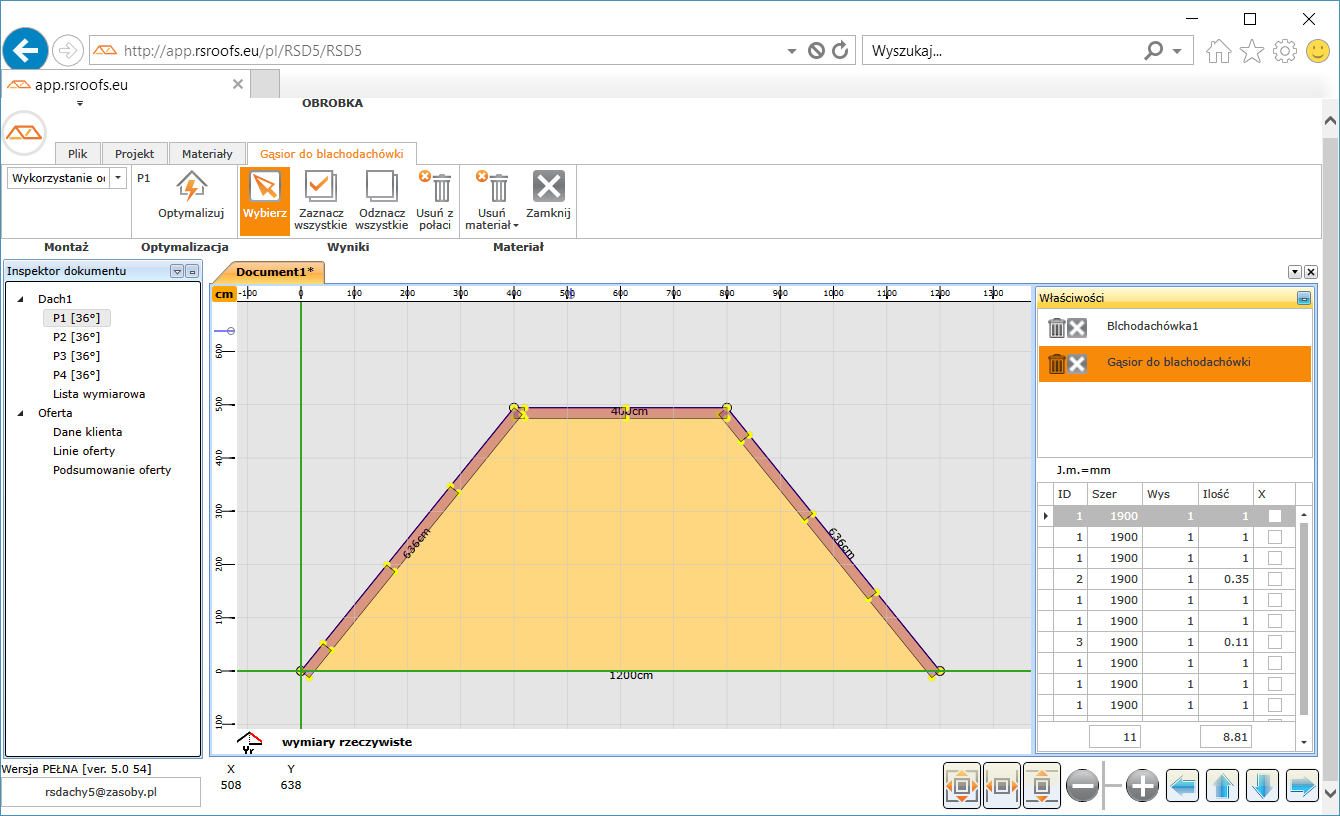Viewport: 1340px width, 816px height.
Task: Open Podsumowanie oferty in document inspector
Action: [112, 470]
